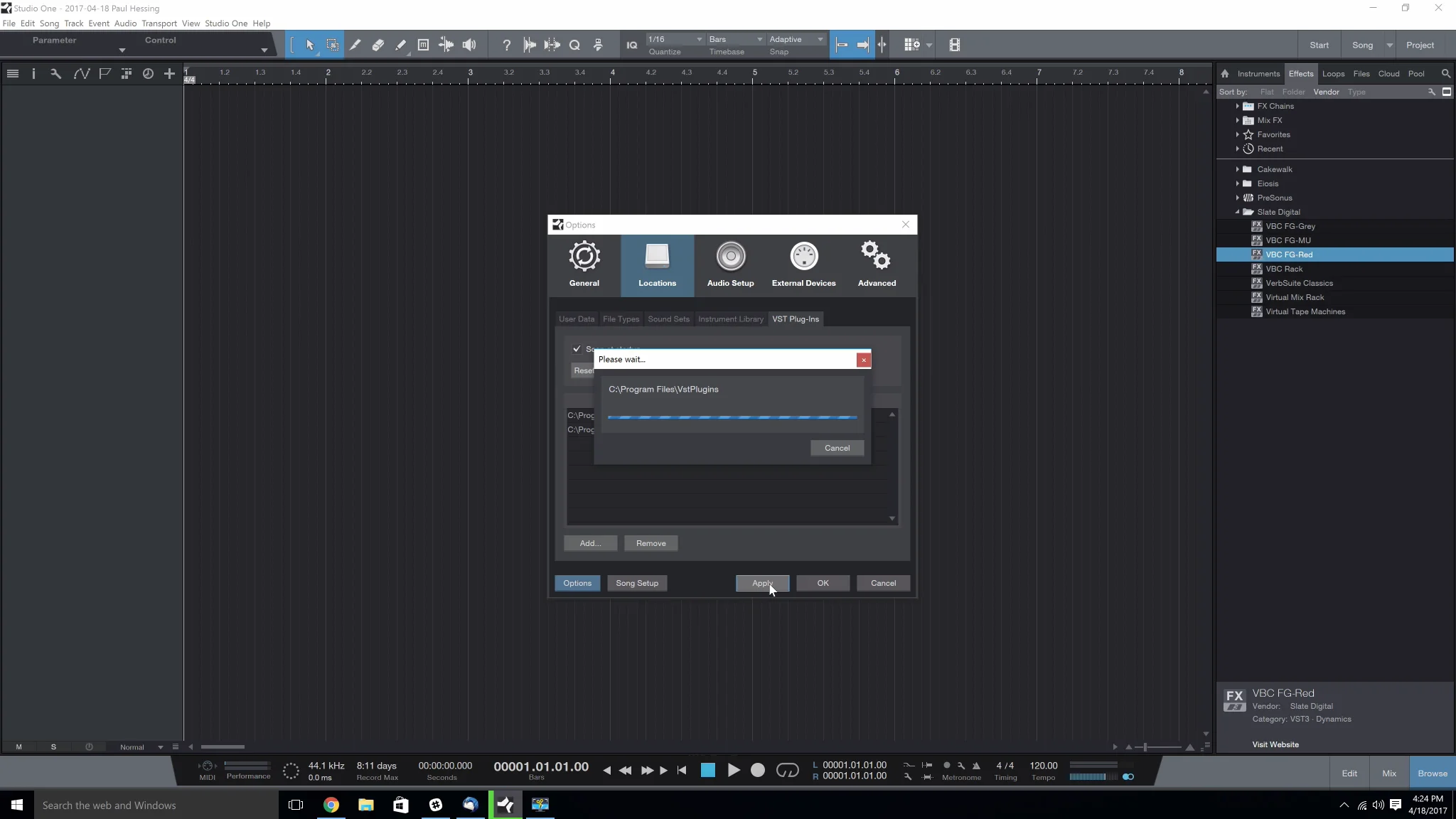The width and height of the screenshot is (1456, 819).
Task: Toggle Snap to grid button
Action: [842, 45]
